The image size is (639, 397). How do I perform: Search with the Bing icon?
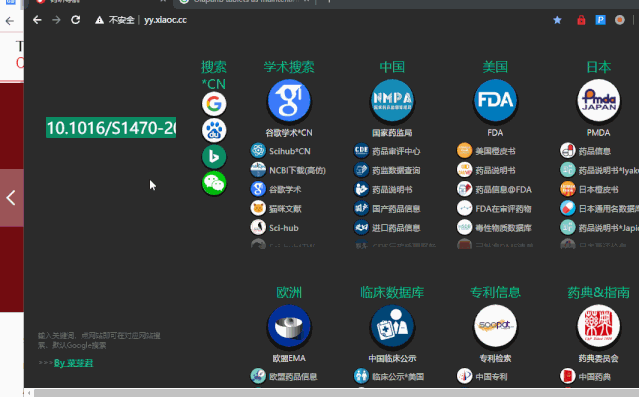pyautogui.click(x=214, y=157)
